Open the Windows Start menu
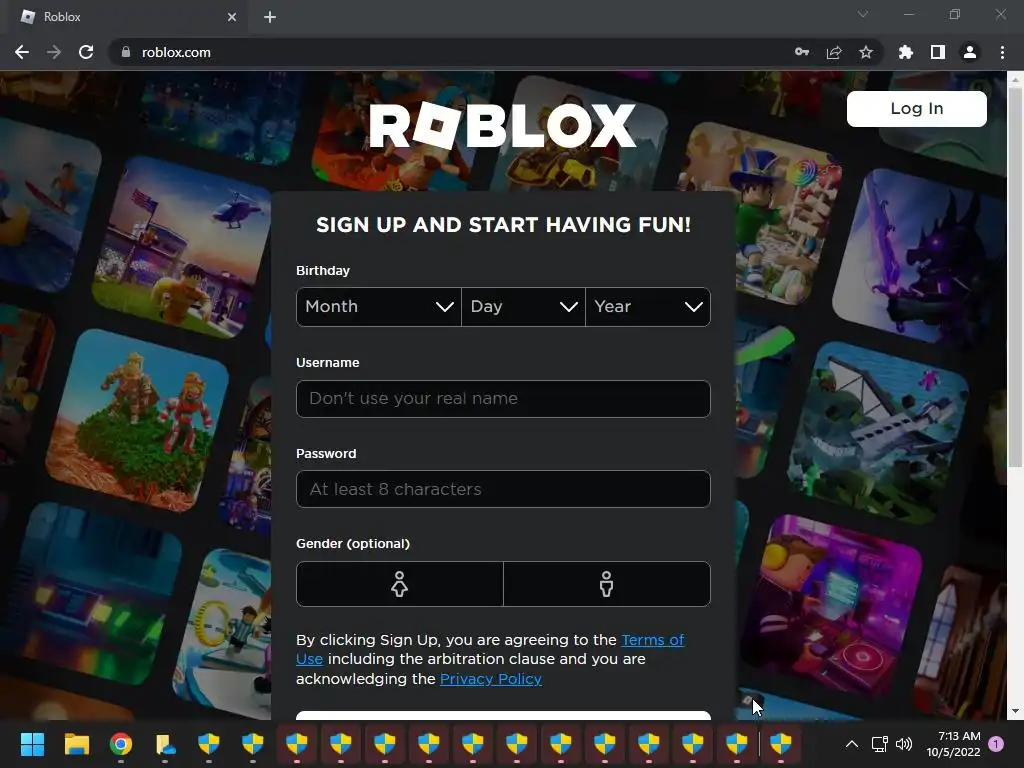This screenshot has height=768, width=1024. click(x=32, y=744)
